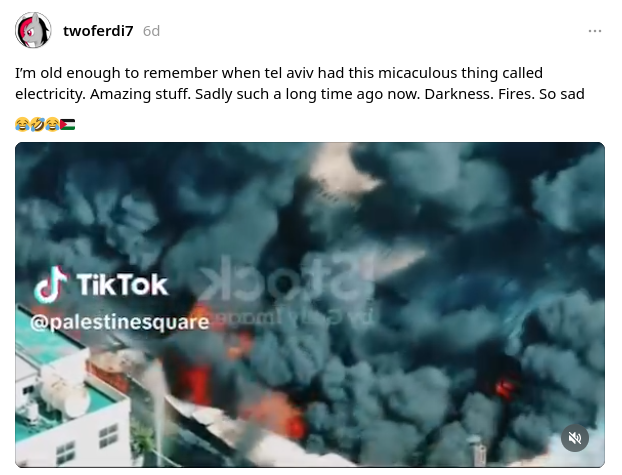Click the TikTok musical note logo

(x=50, y=285)
